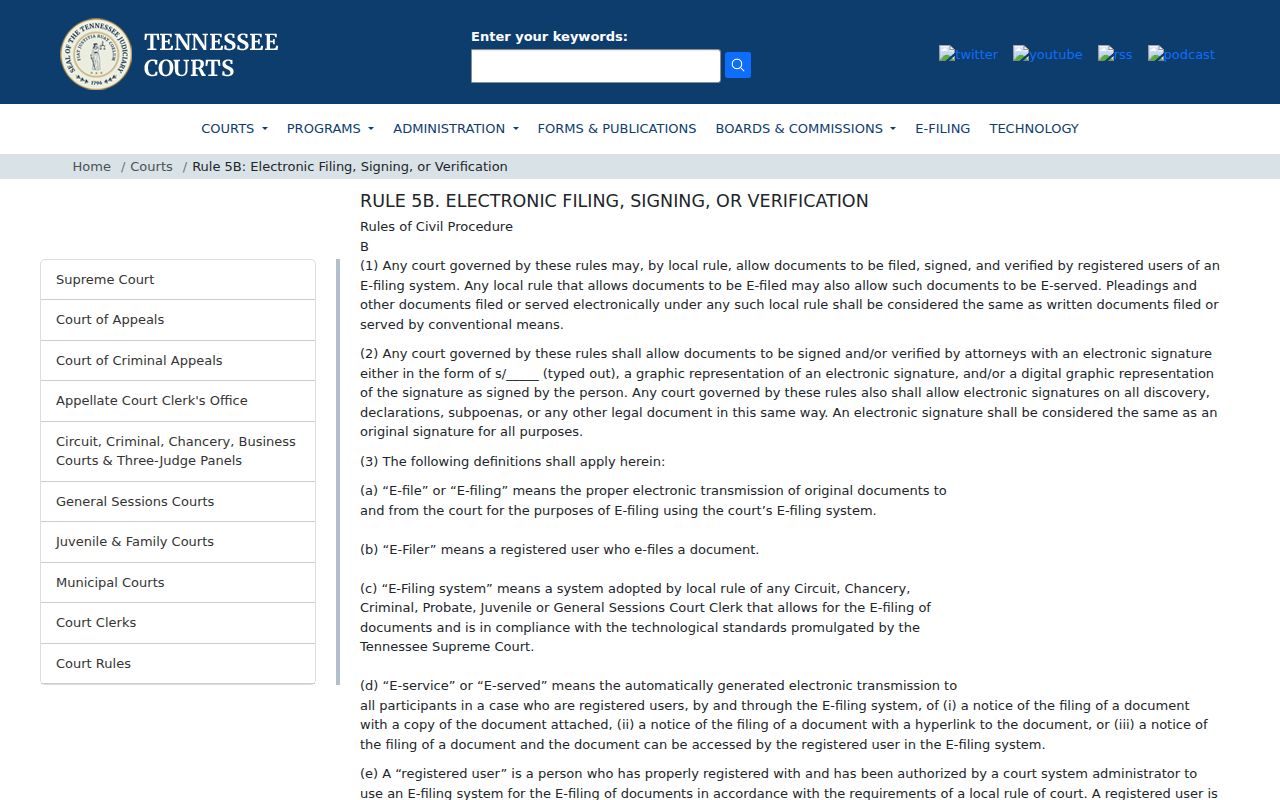Click 'Tennessee Supreme Court.' text in definition (c)
Image resolution: width=1280 pixels, height=800 pixels.
[x=447, y=647]
